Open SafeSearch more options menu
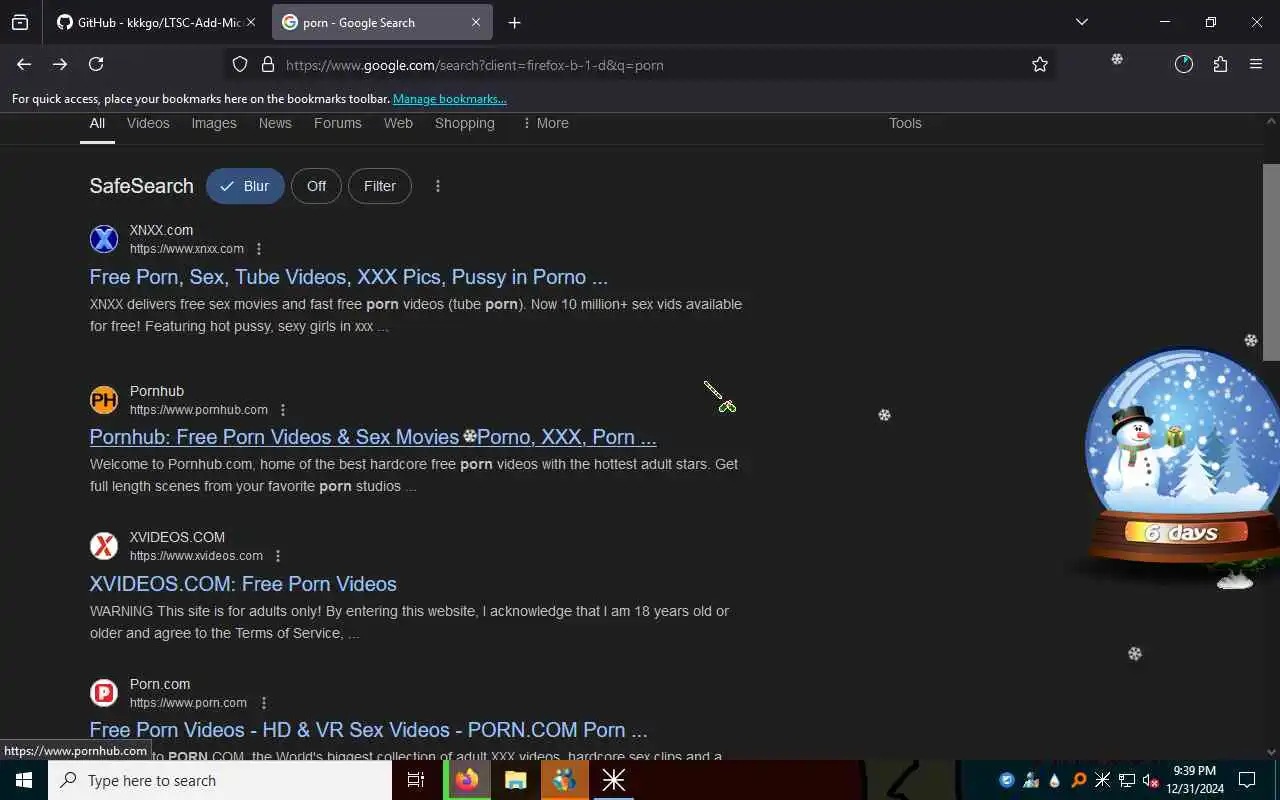Screen dimensions: 1280x800 pyautogui.click(x=437, y=186)
